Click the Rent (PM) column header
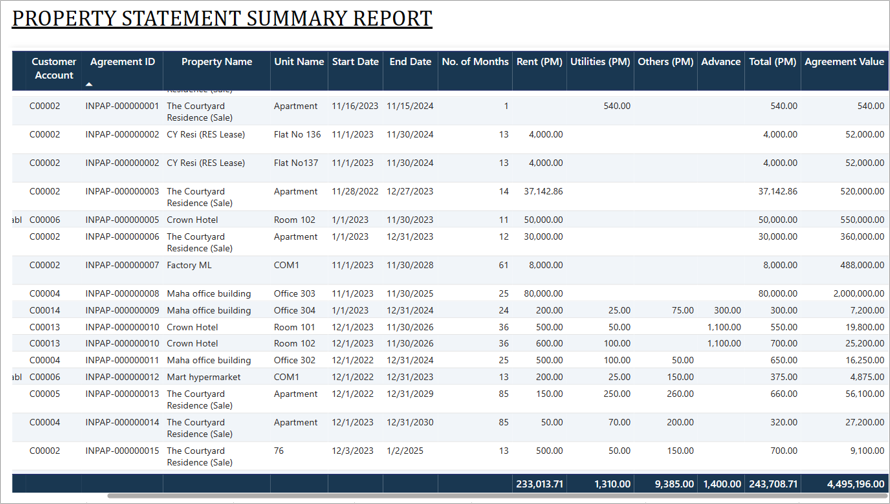The image size is (890, 504). tap(539, 61)
